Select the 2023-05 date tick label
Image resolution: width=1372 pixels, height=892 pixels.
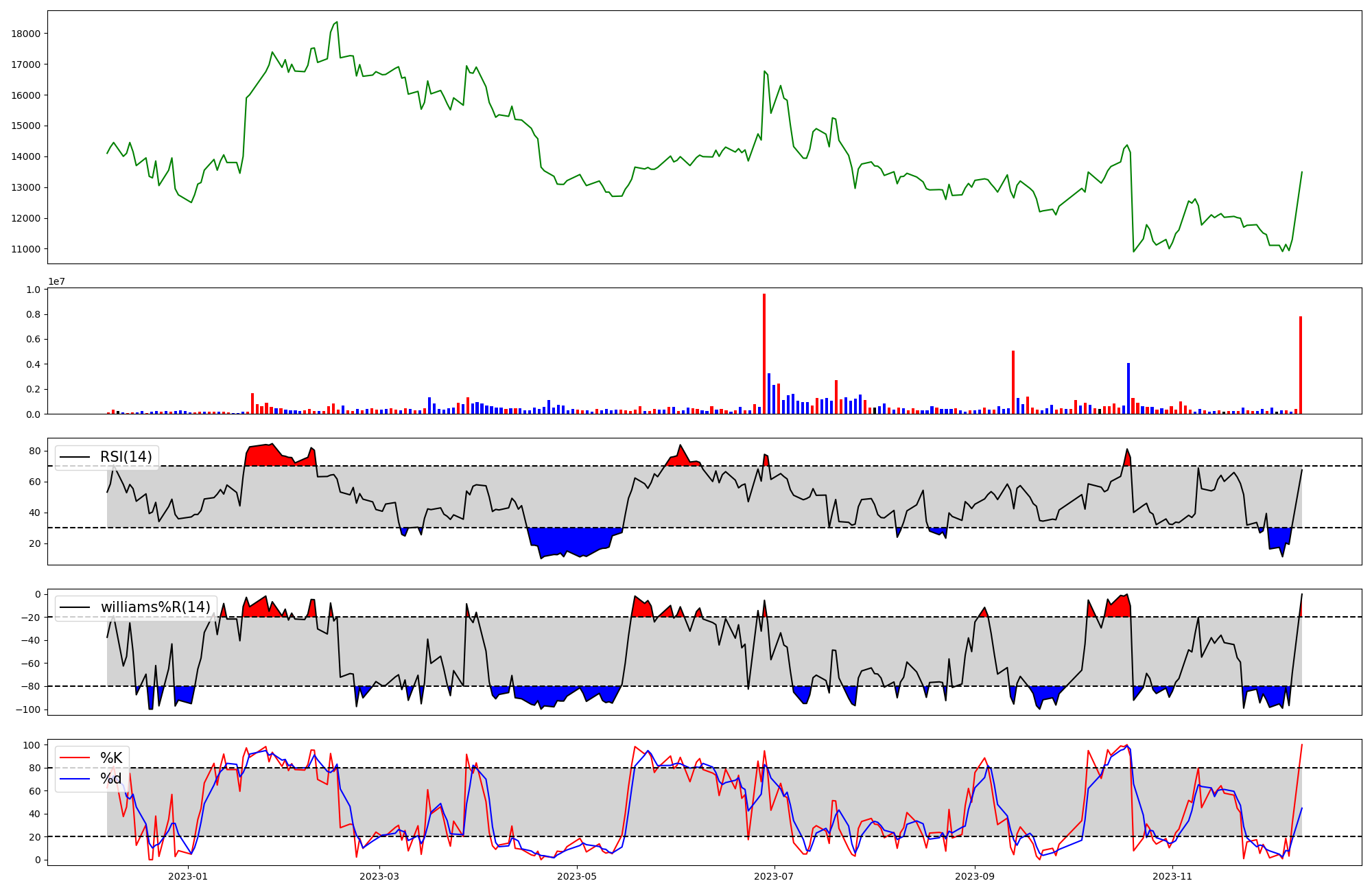coord(577,876)
